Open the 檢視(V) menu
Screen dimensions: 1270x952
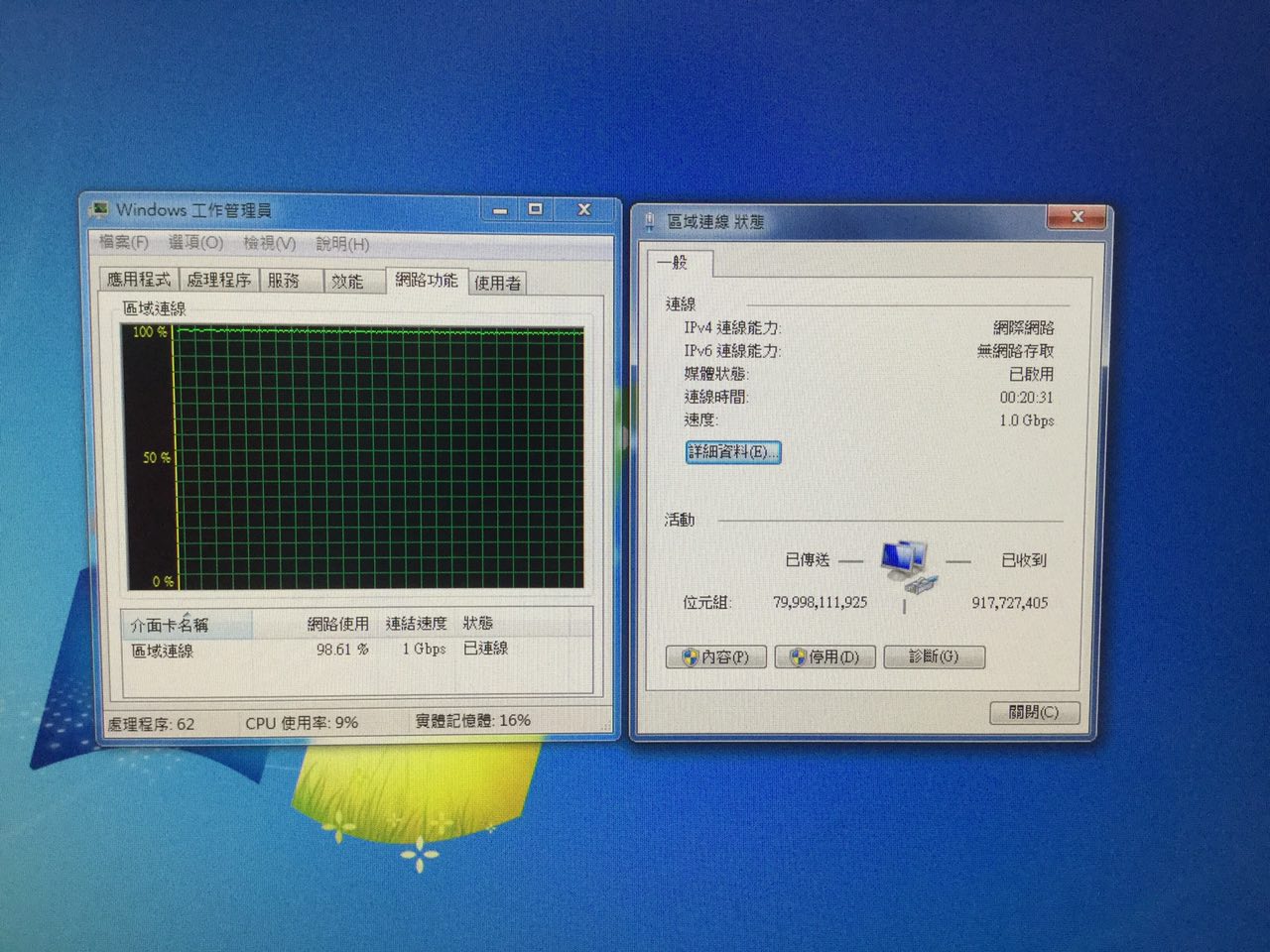[270, 243]
